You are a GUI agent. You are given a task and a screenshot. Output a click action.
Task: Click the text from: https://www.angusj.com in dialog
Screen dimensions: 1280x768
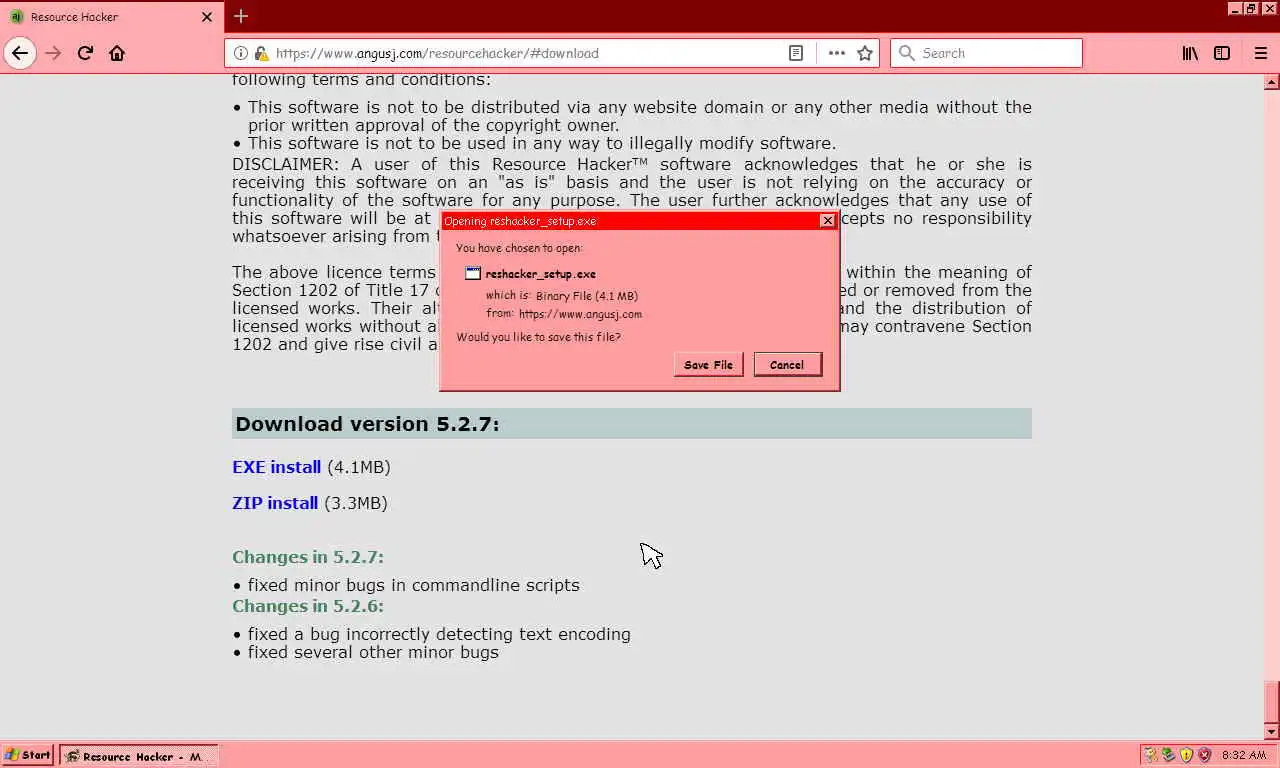point(564,314)
